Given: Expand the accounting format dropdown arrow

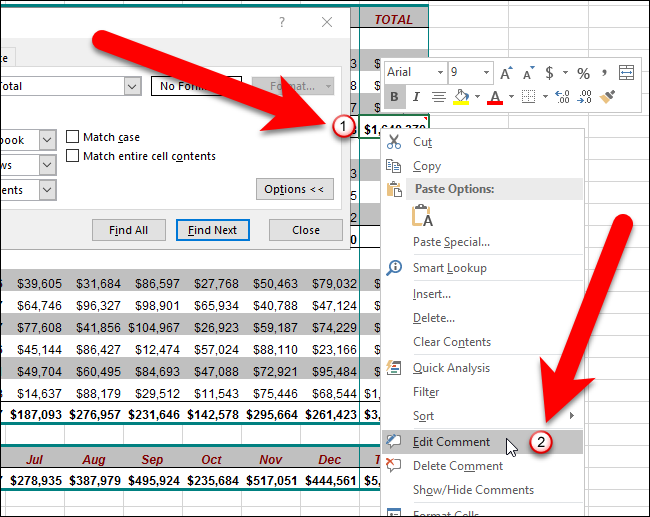Looking at the screenshot, I should tap(565, 73).
